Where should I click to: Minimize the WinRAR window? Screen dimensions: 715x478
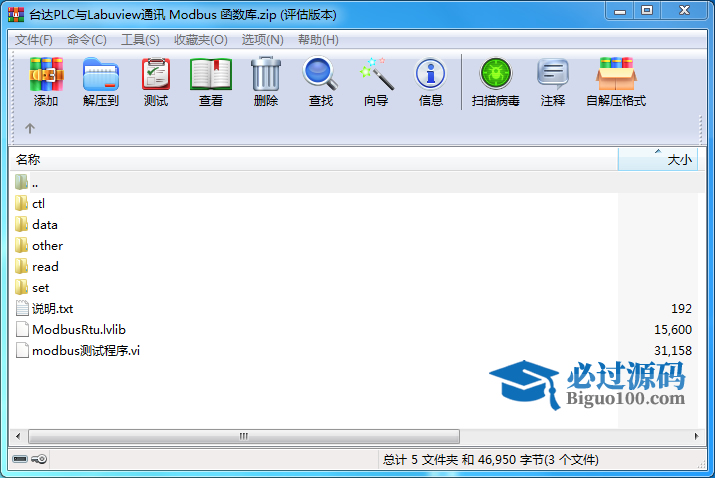[620, 10]
